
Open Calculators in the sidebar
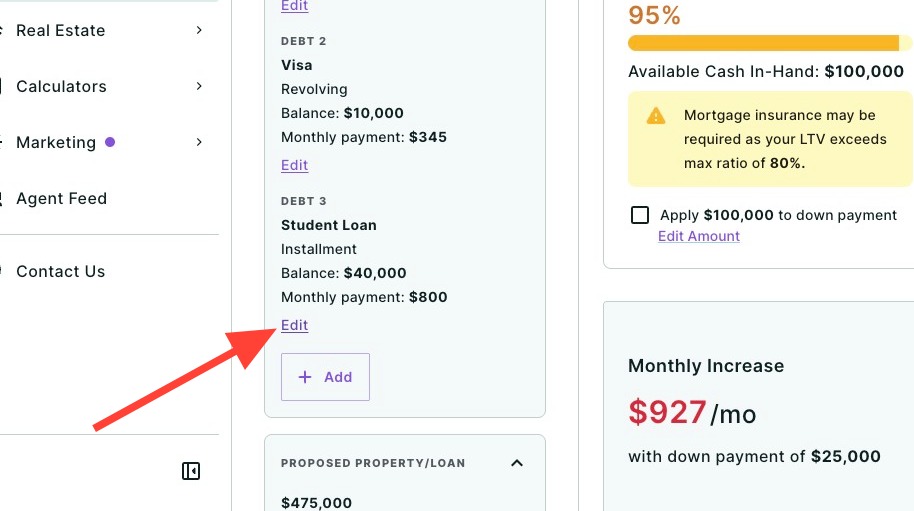click(61, 86)
